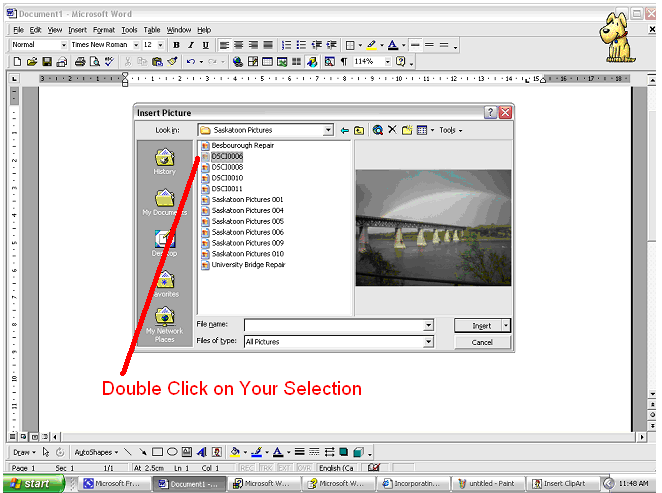Switch to untitled - Paint taskbar button
Image resolution: width=662 pixels, height=493 pixels.
tap(488, 484)
